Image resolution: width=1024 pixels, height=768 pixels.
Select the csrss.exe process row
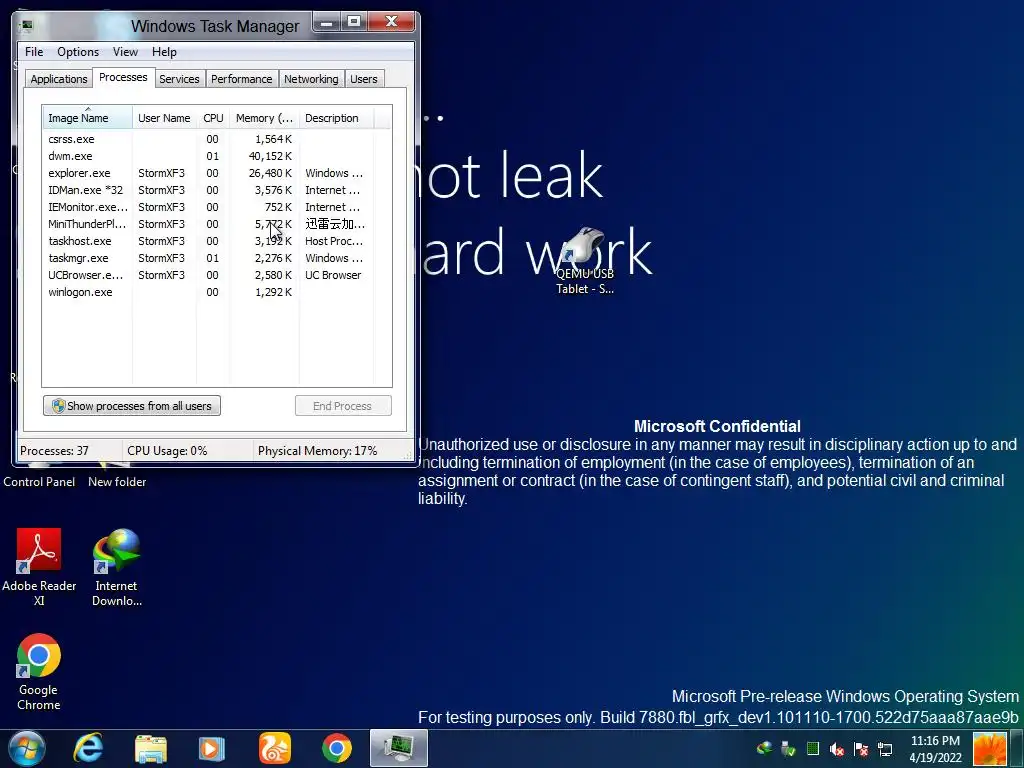tap(217, 139)
